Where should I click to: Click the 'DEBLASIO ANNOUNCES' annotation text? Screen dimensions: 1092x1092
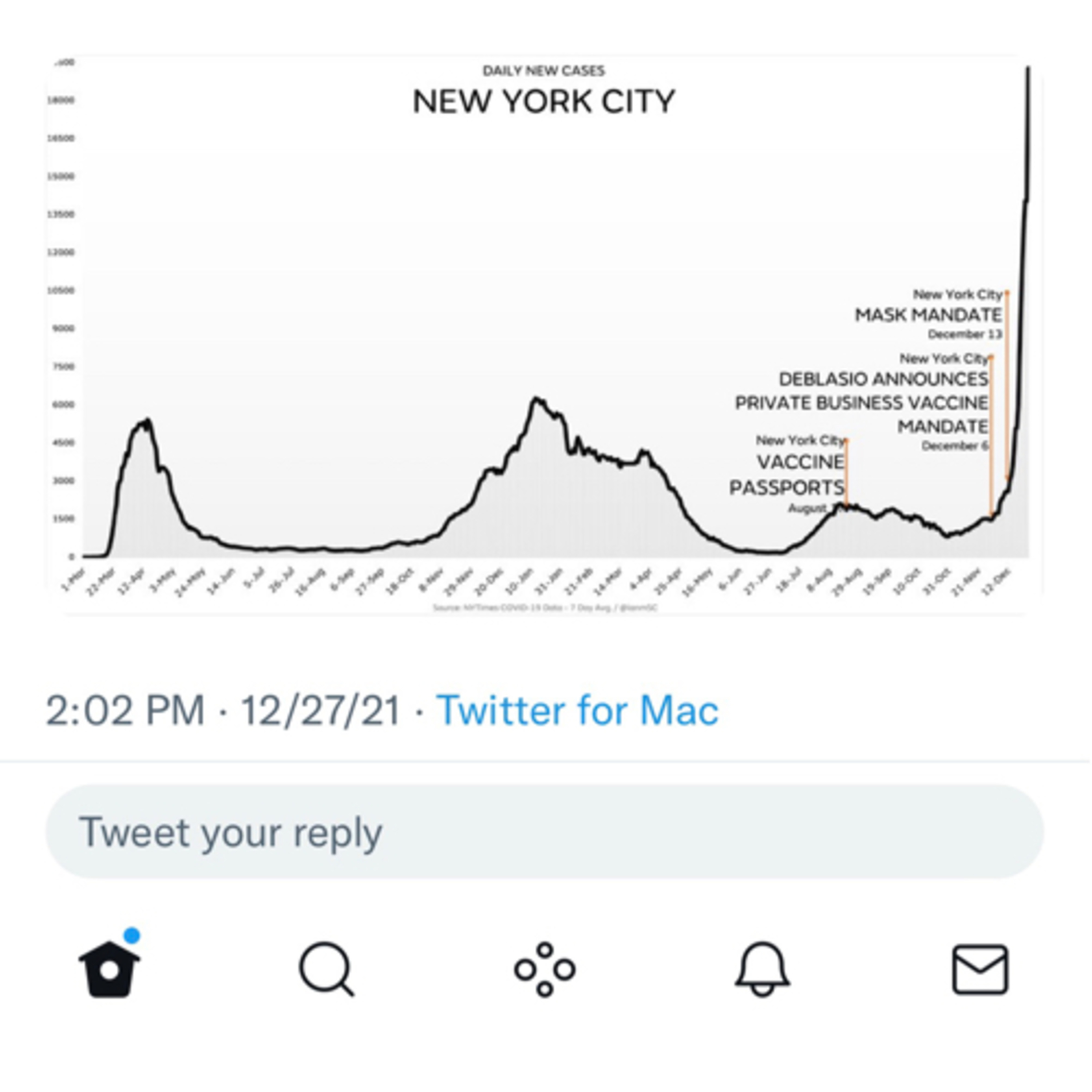coord(883,379)
